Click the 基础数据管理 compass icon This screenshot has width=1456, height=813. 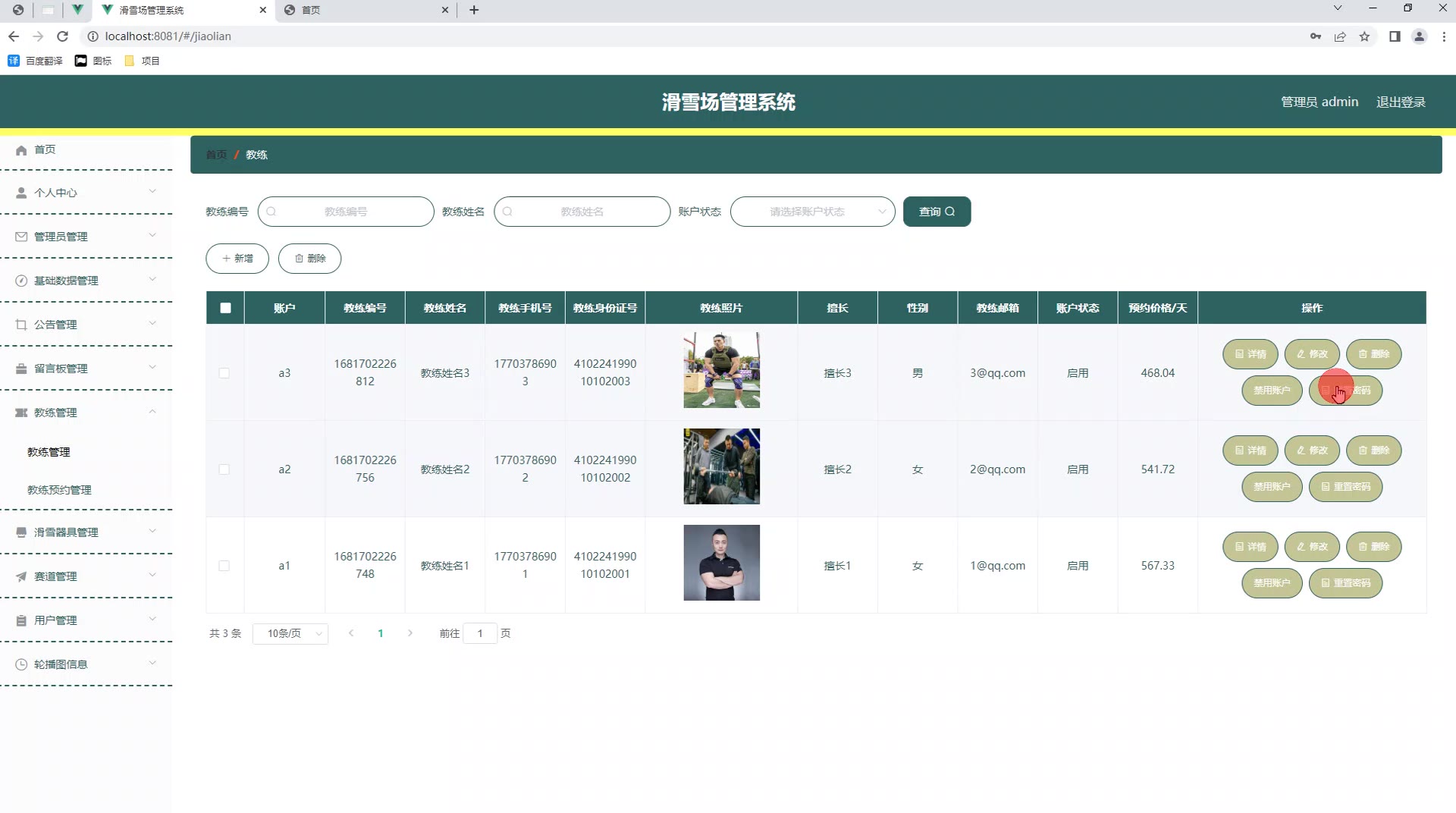[x=21, y=281]
